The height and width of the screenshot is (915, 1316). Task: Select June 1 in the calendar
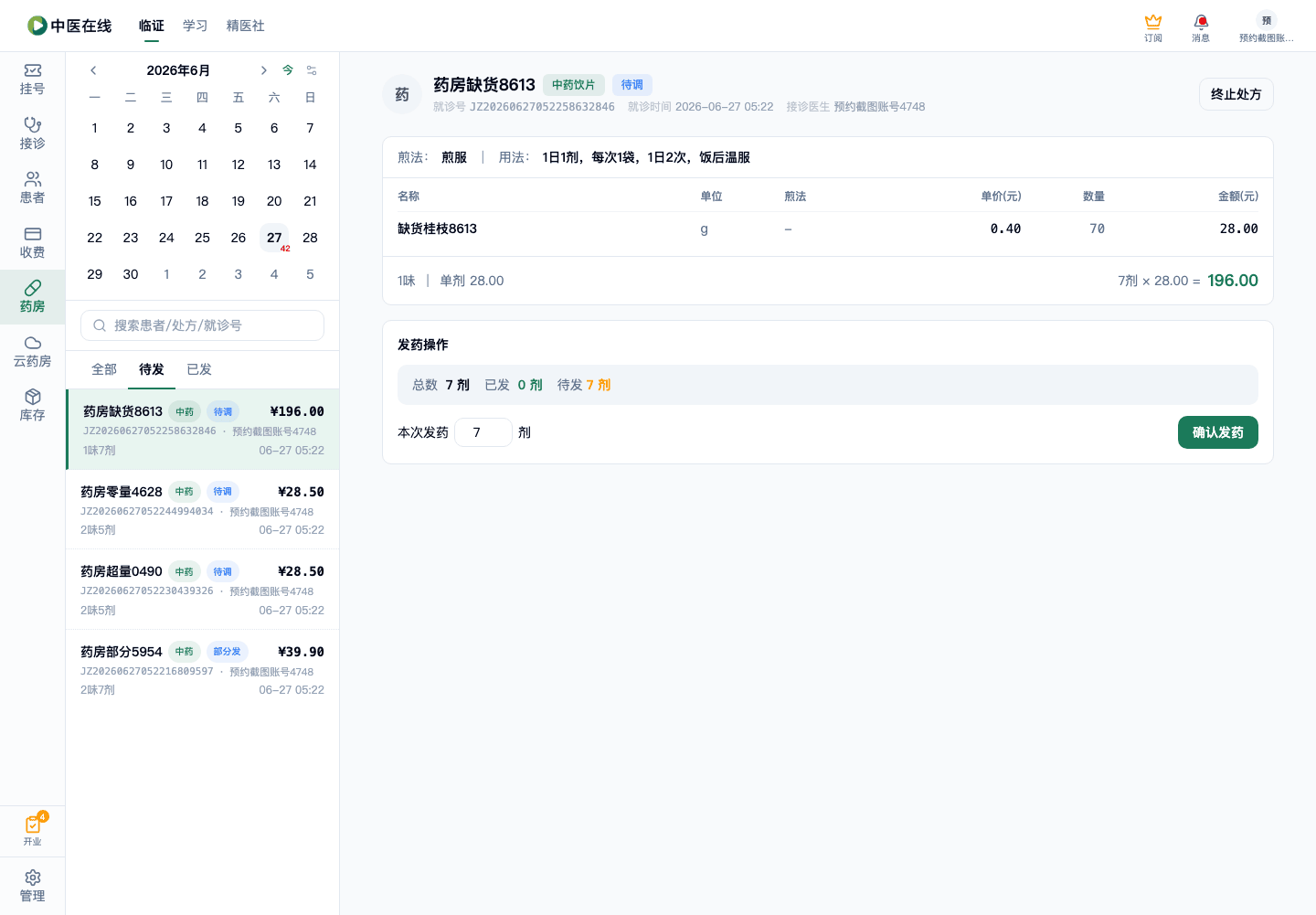tap(95, 128)
